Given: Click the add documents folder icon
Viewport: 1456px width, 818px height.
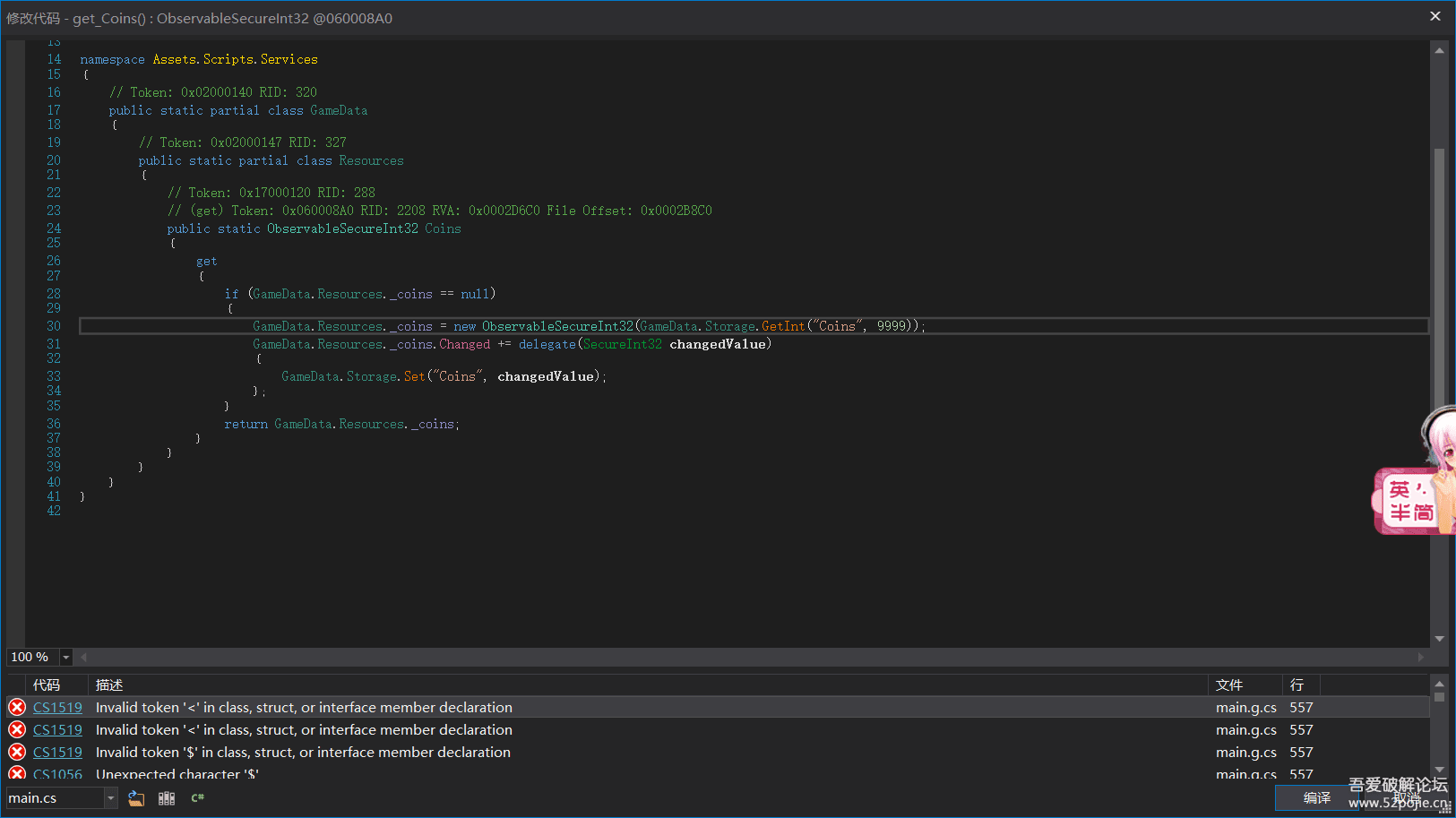Looking at the screenshot, I should click(x=136, y=798).
